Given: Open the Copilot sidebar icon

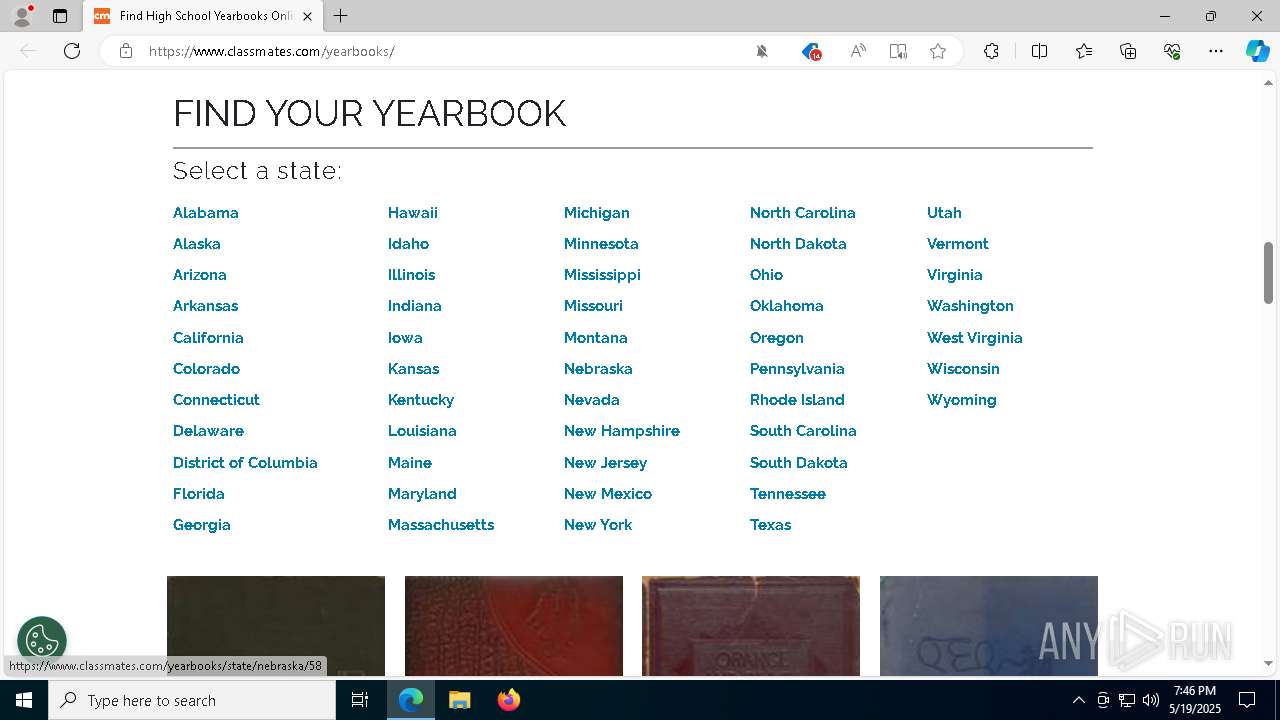Looking at the screenshot, I should point(1257,51).
